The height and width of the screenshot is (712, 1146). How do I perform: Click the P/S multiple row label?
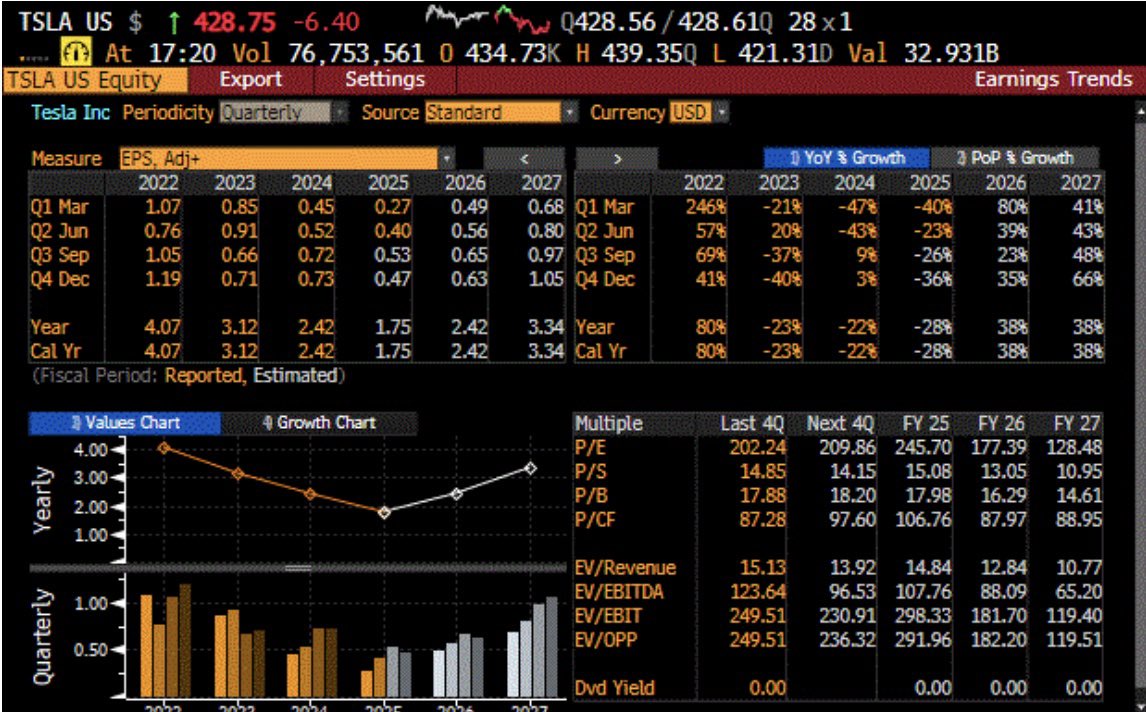(x=591, y=471)
